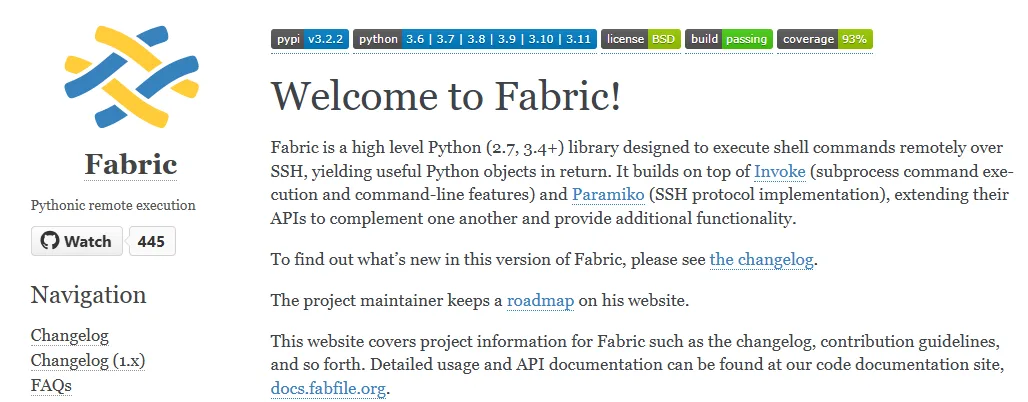The image size is (1028, 402).
Task: Click the pypi v3.2.2 badge
Action: pos(309,39)
